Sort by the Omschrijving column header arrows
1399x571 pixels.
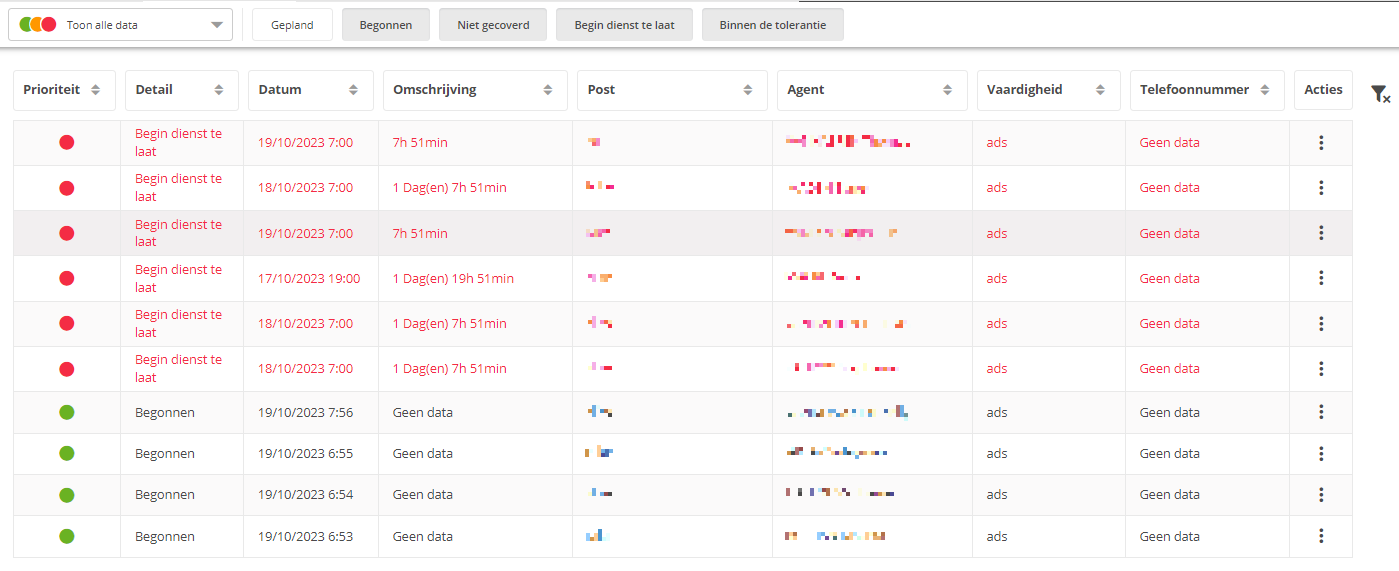pyautogui.click(x=548, y=90)
